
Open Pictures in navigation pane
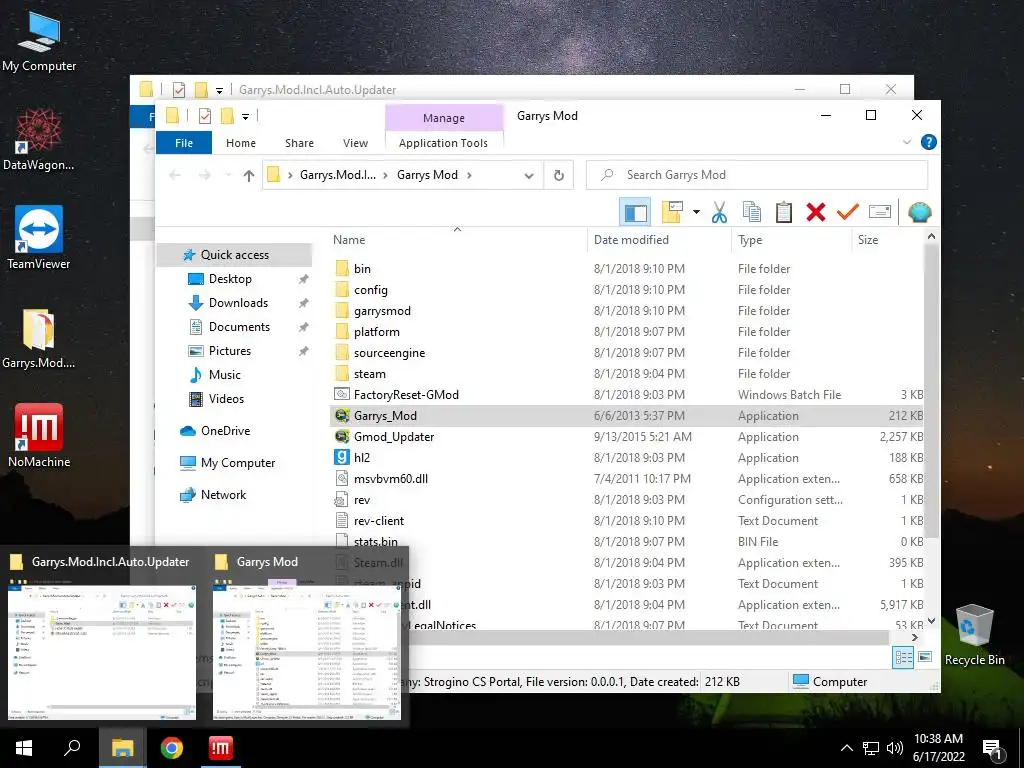(229, 351)
